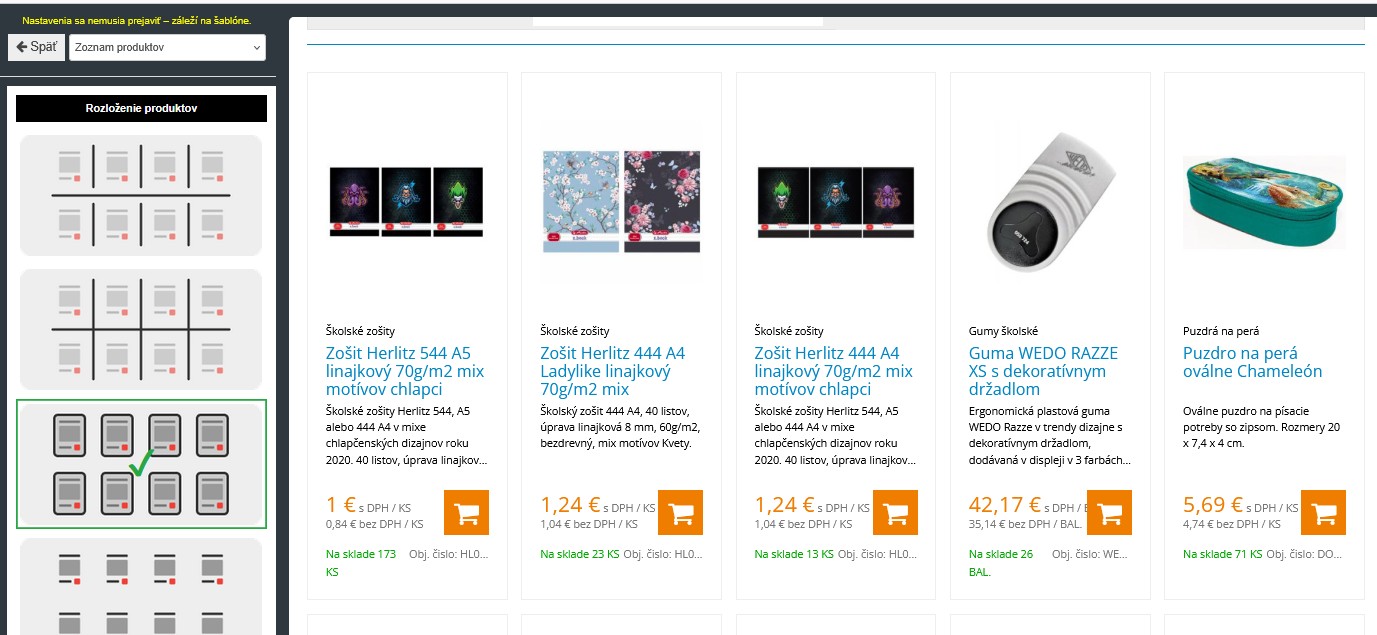Open the Zošit Herlitz 544 A5 product image

pos(406,202)
